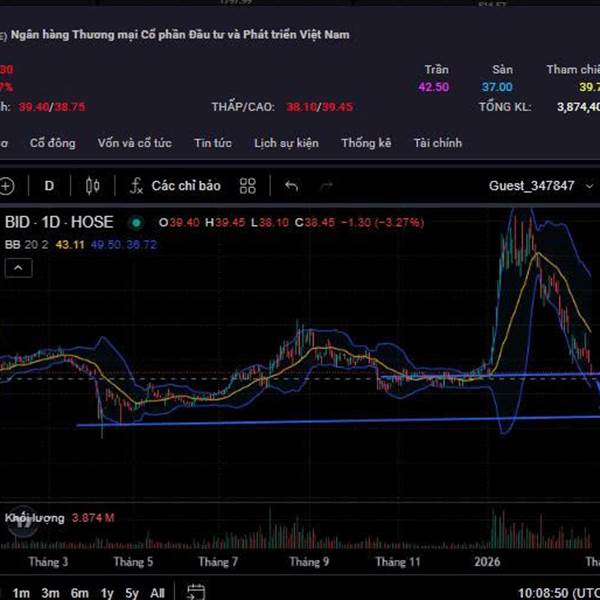
Task: Click the Khối lượng volume legend
Action: click(x=34, y=518)
